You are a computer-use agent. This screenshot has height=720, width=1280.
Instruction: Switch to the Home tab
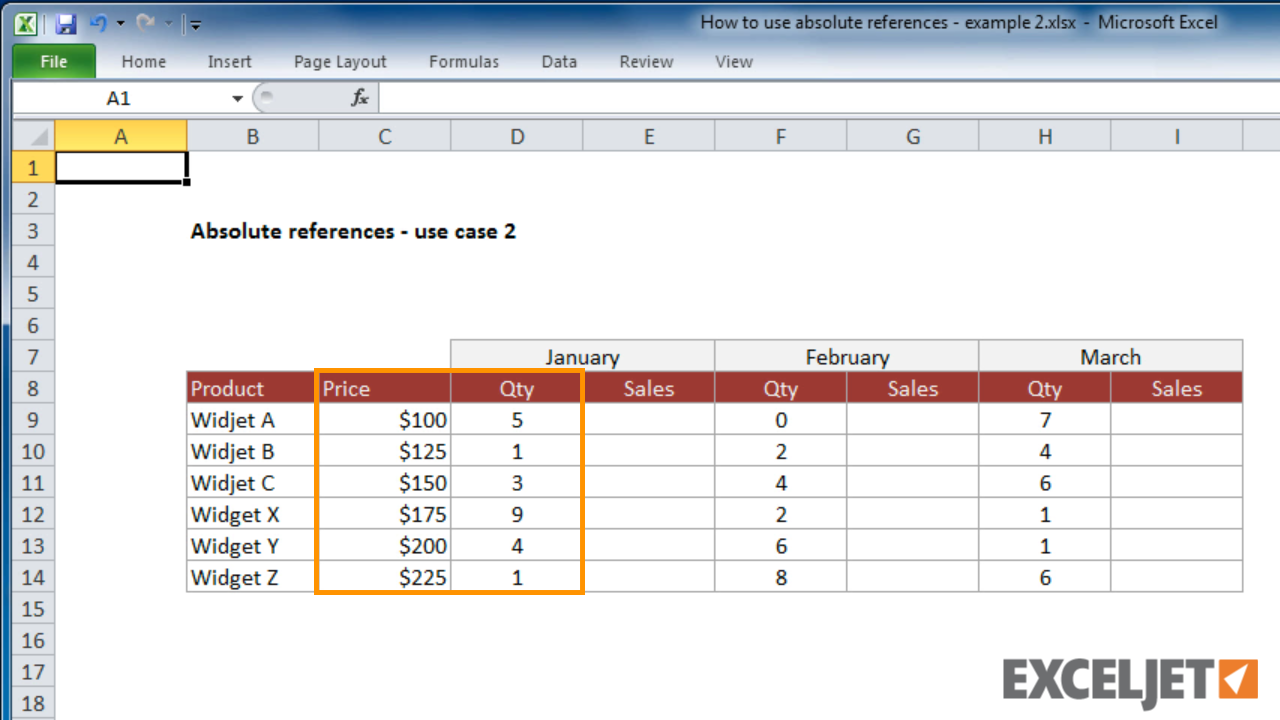tap(144, 61)
